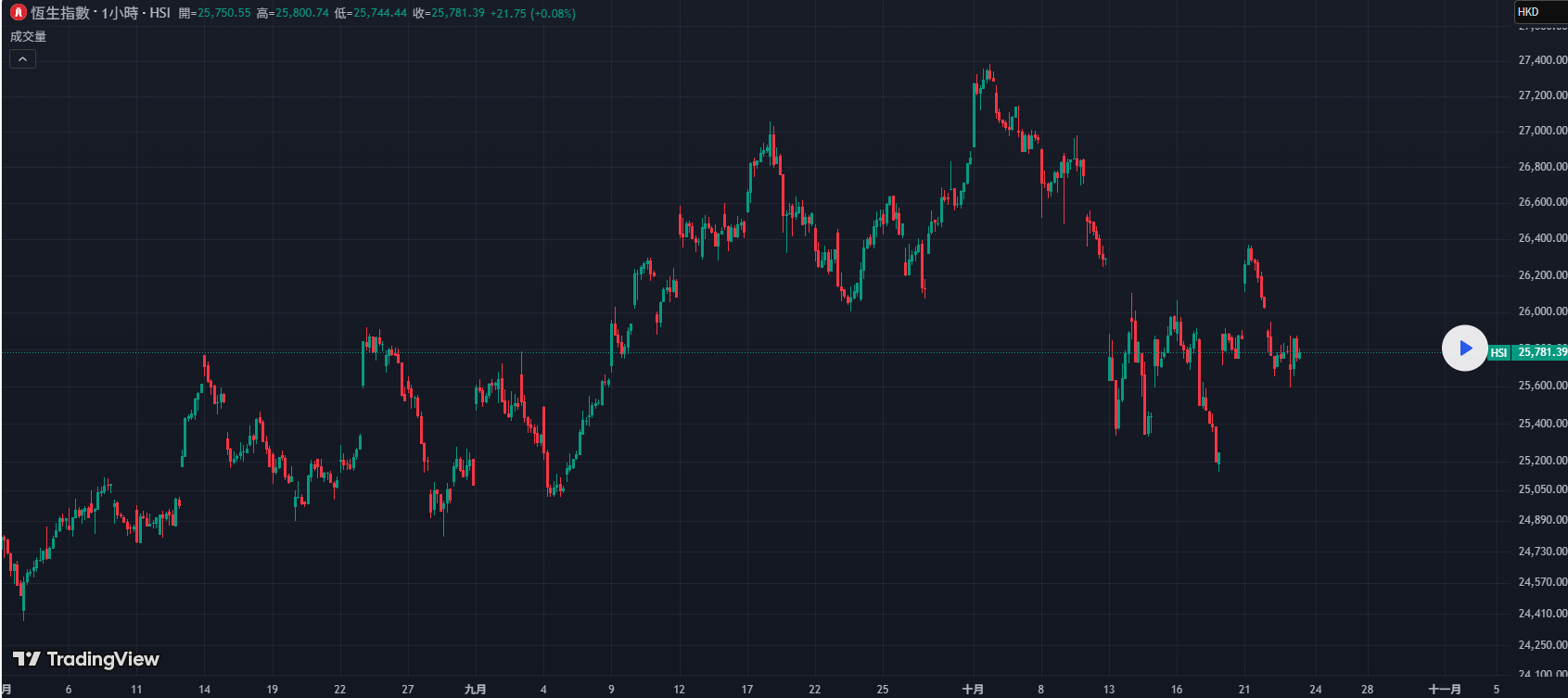Click the +21.75 (+0.08%) change value
Screen dimensions: 1568x698
coord(532,13)
